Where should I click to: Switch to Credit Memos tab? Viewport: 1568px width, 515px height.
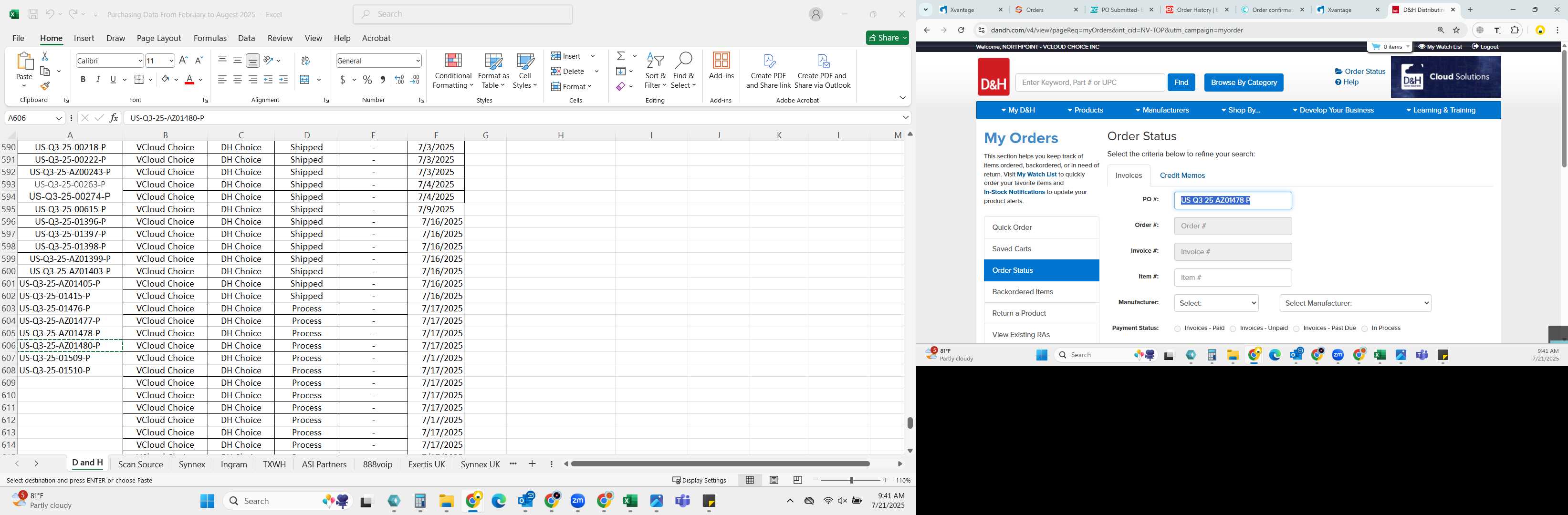click(1182, 175)
